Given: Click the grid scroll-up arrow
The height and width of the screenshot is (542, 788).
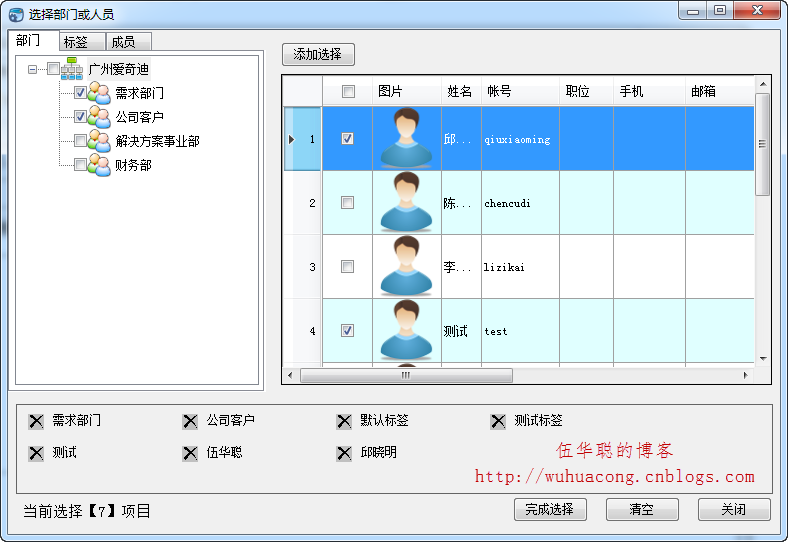Looking at the screenshot, I should (763, 84).
